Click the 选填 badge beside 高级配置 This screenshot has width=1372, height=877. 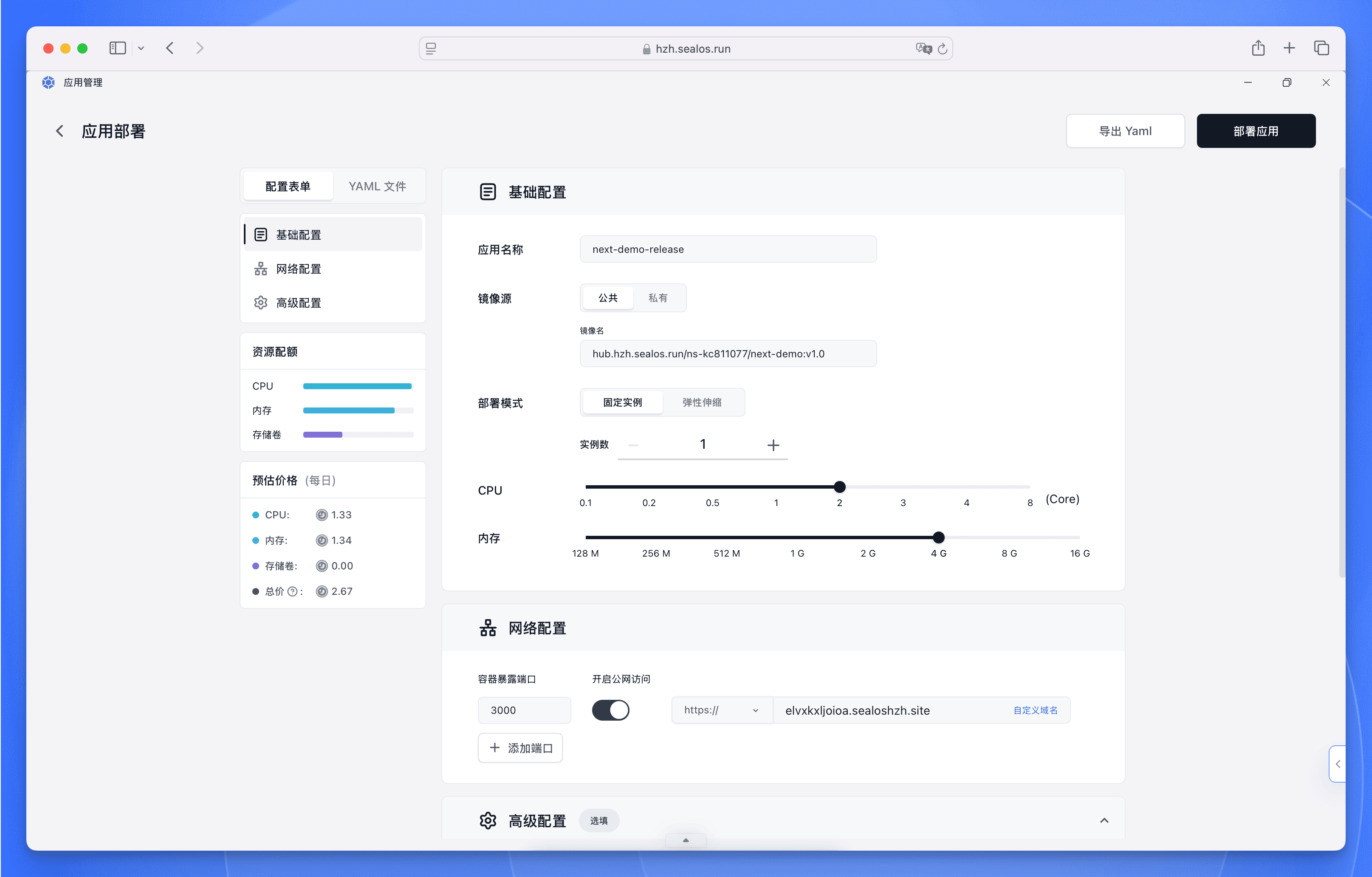click(599, 820)
